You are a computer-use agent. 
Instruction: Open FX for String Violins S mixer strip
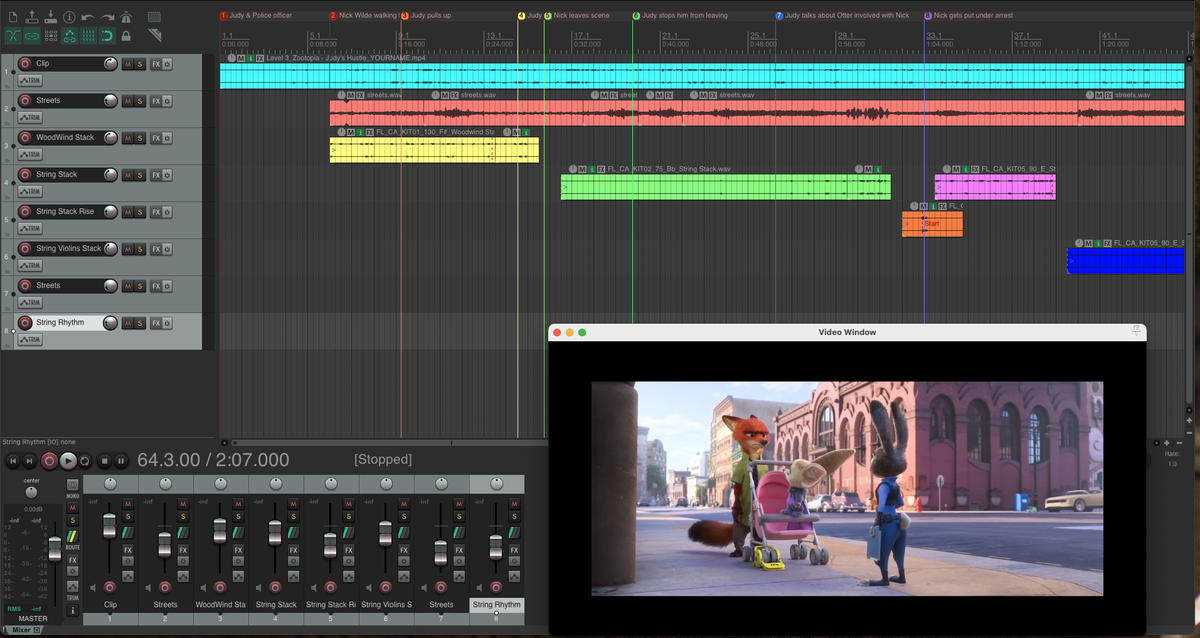point(403,550)
